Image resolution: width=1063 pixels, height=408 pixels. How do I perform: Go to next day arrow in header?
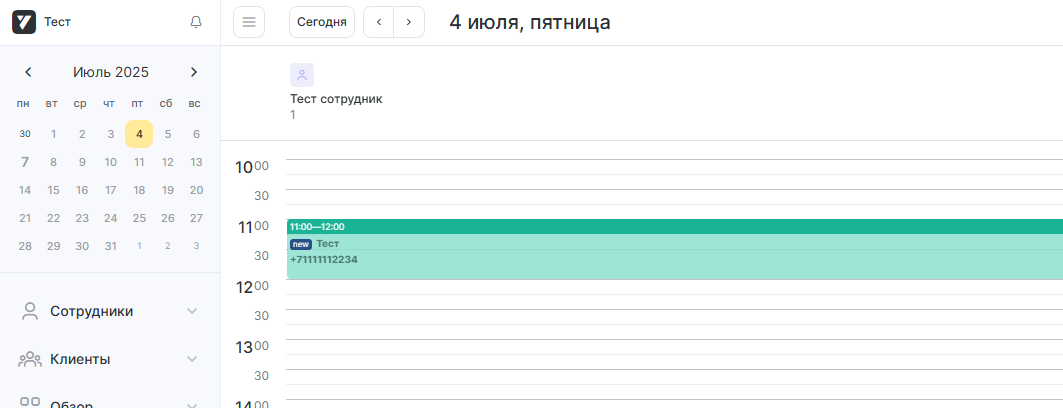point(409,22)
